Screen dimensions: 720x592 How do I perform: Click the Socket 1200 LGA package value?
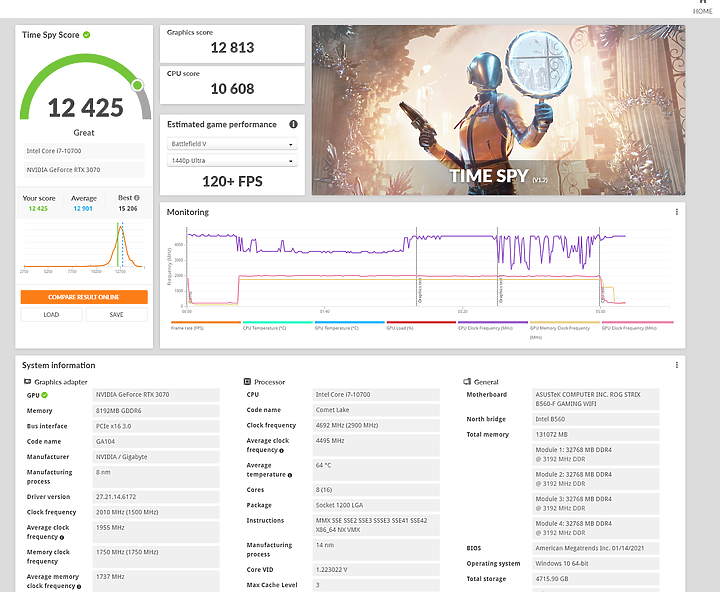point(376,505)
